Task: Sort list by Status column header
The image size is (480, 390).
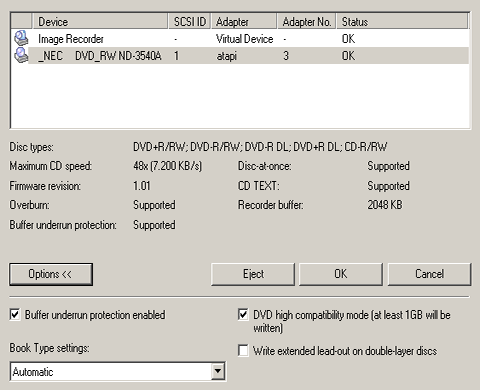Action: click(x=402, y=22)
